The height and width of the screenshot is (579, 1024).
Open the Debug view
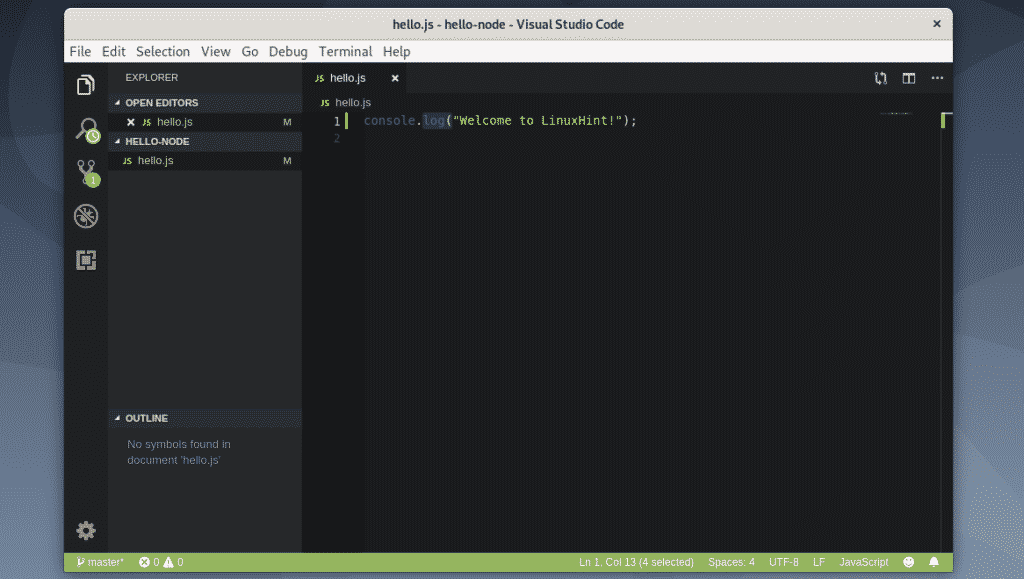pyautogui.click(x=86, y=215)
